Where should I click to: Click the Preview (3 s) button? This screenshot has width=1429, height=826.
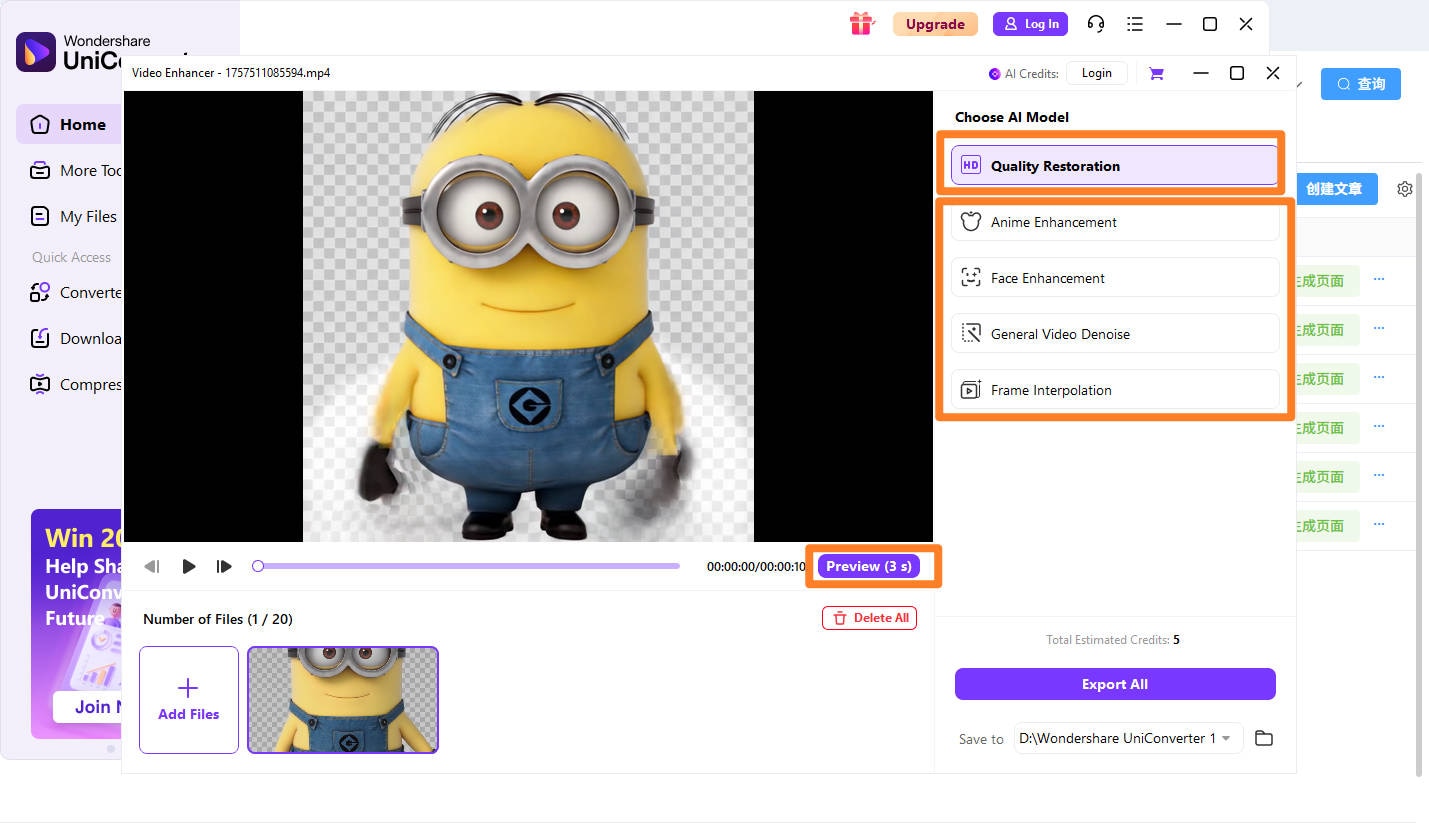pyautogui.click(x=868, y=566)
